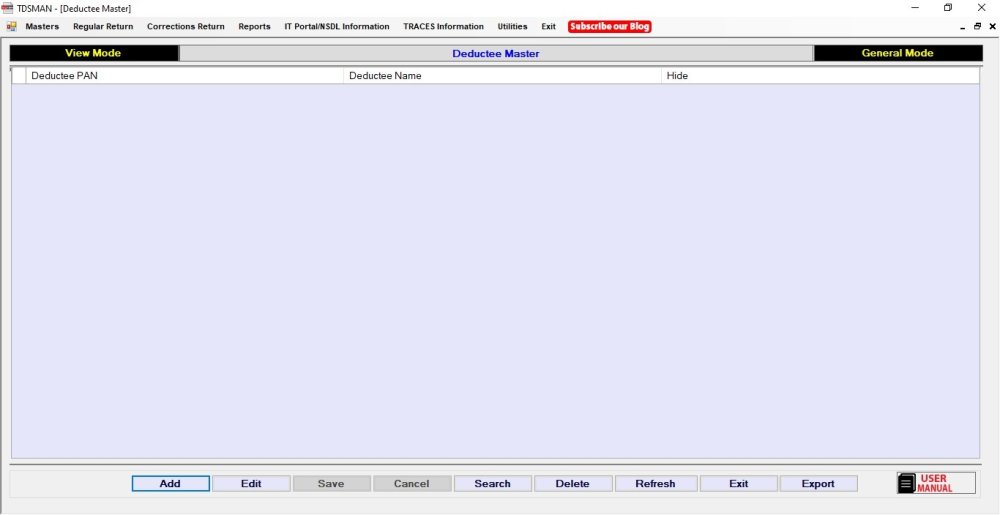This screenshot has width=1000, height=515.
Task: Close the inner Deductee Master window
Action: pyautogui.click(x=992, y=27)
